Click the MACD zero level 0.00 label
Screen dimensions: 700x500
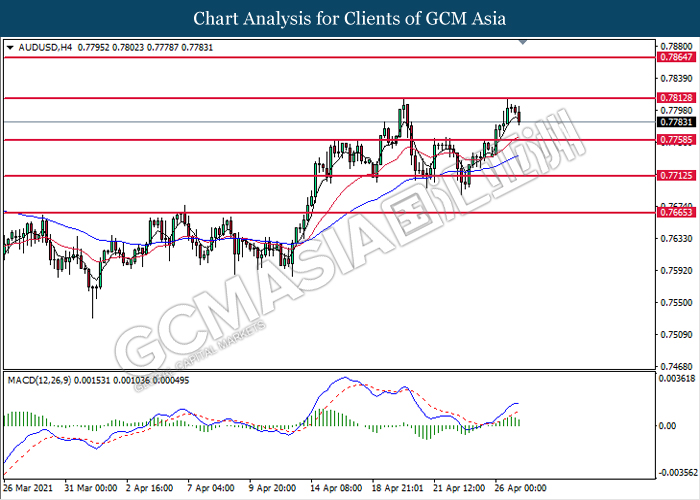667,426
